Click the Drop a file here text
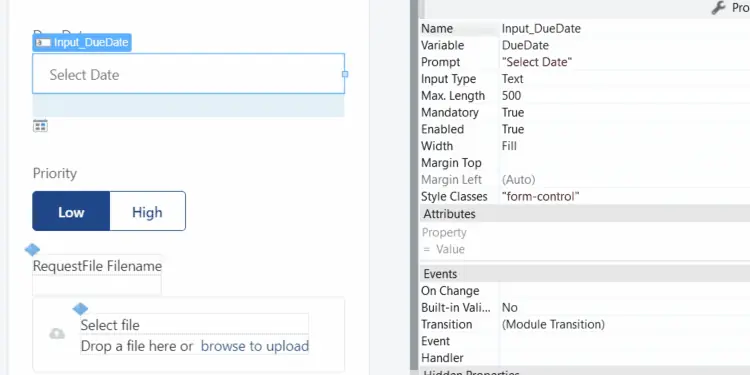Screen dimensions: 750x375 pyautogui.click(x=137, y=346)
